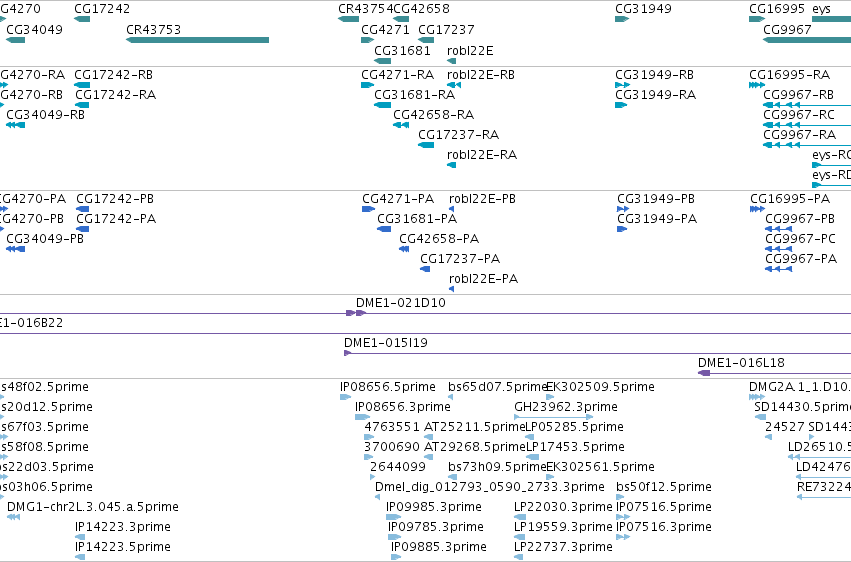Click transcript CG17237-RA
The width and height of the screenshot is (851, 562).
459,135
